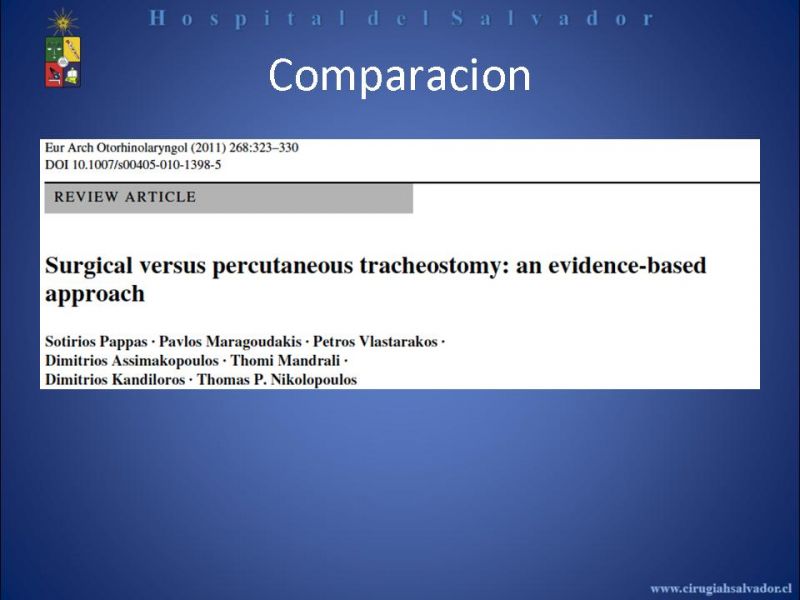Click the author name Thomi Mandrali
Image resolution: width=800 pixels, height=600 pixels.
(x=285, y=361)
